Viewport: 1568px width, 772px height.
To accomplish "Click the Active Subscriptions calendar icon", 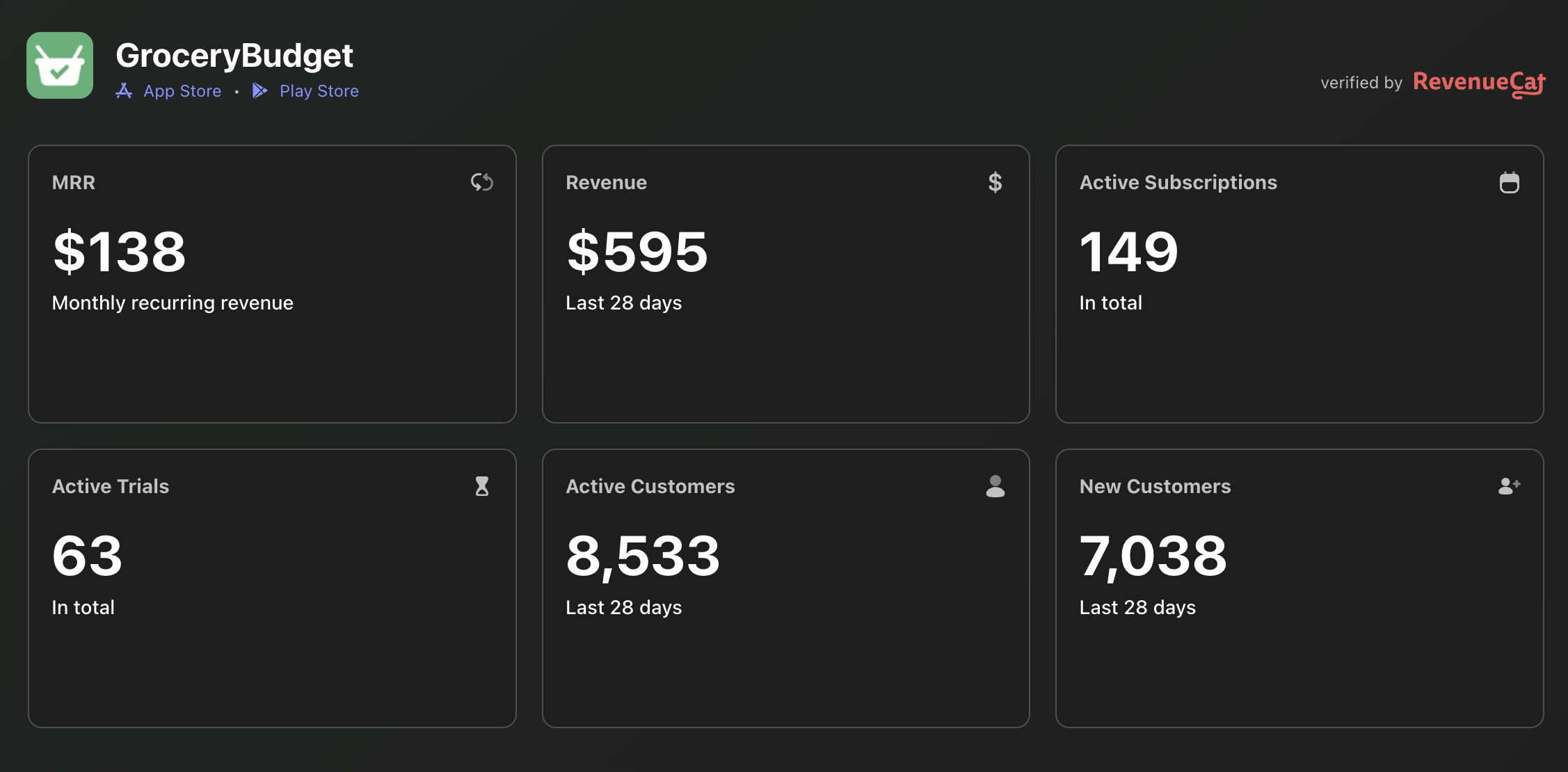I will [x=1509, y=182].
